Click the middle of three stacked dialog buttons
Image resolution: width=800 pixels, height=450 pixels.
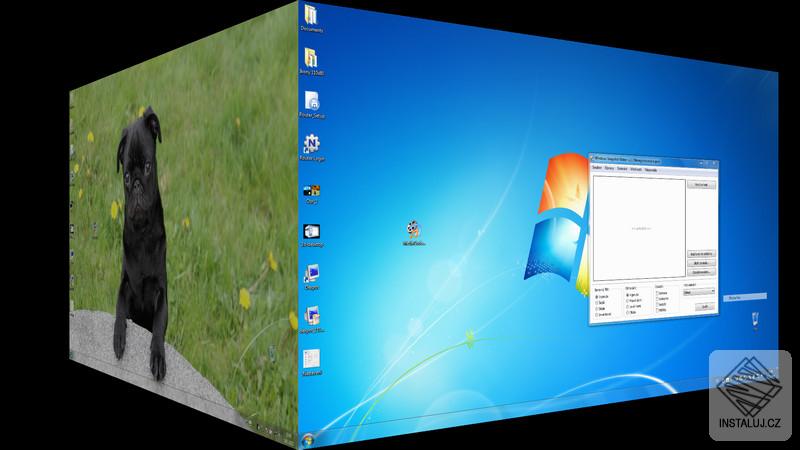[702, 263]
